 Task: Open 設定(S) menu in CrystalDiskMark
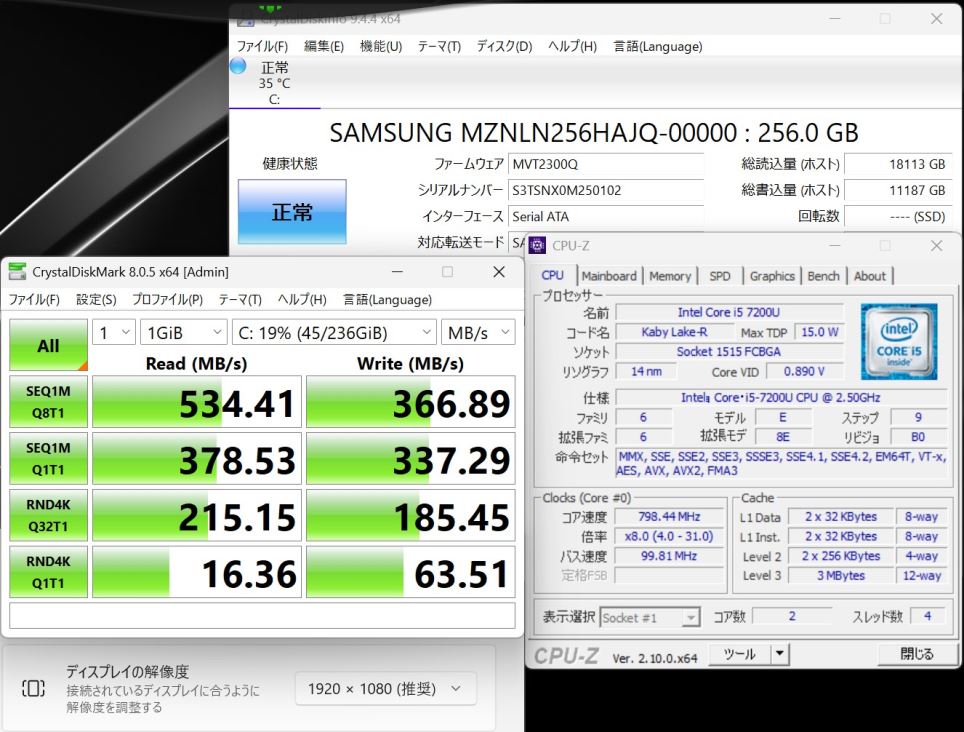(x=96, y=299)
